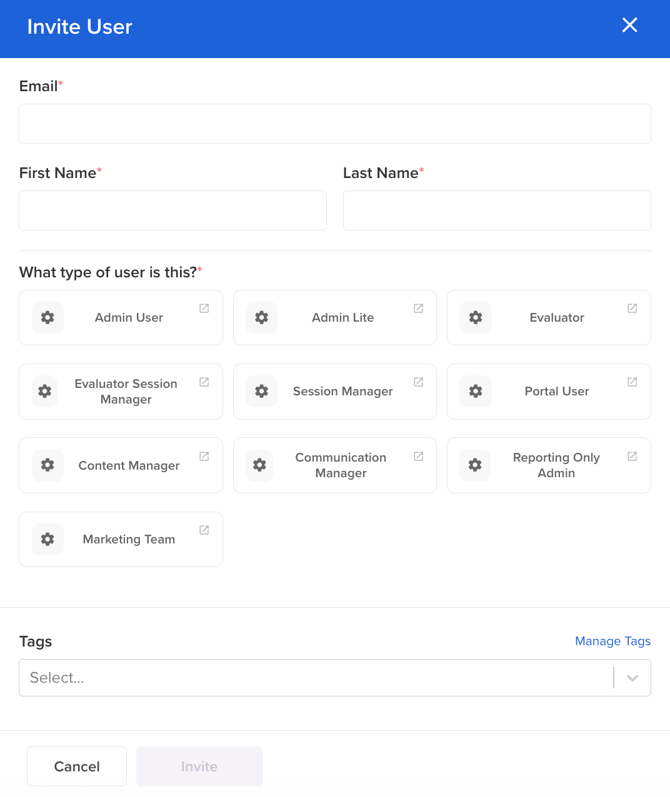Open the Tags Select... combo box
Viewport: 670px width, 797px height.
(335, 678)
